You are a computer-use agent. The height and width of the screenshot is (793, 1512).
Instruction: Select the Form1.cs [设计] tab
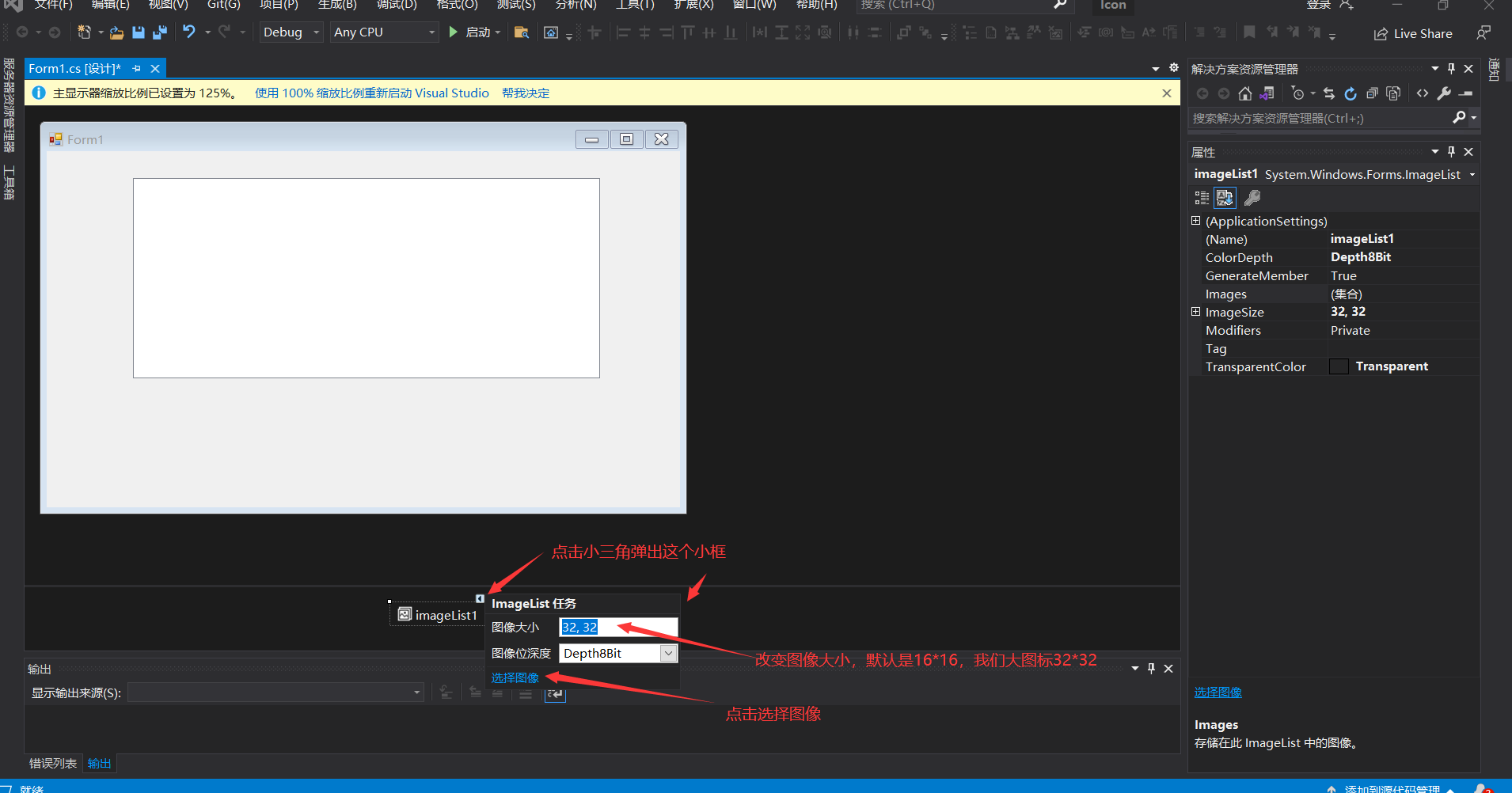[x=75, y=69]
